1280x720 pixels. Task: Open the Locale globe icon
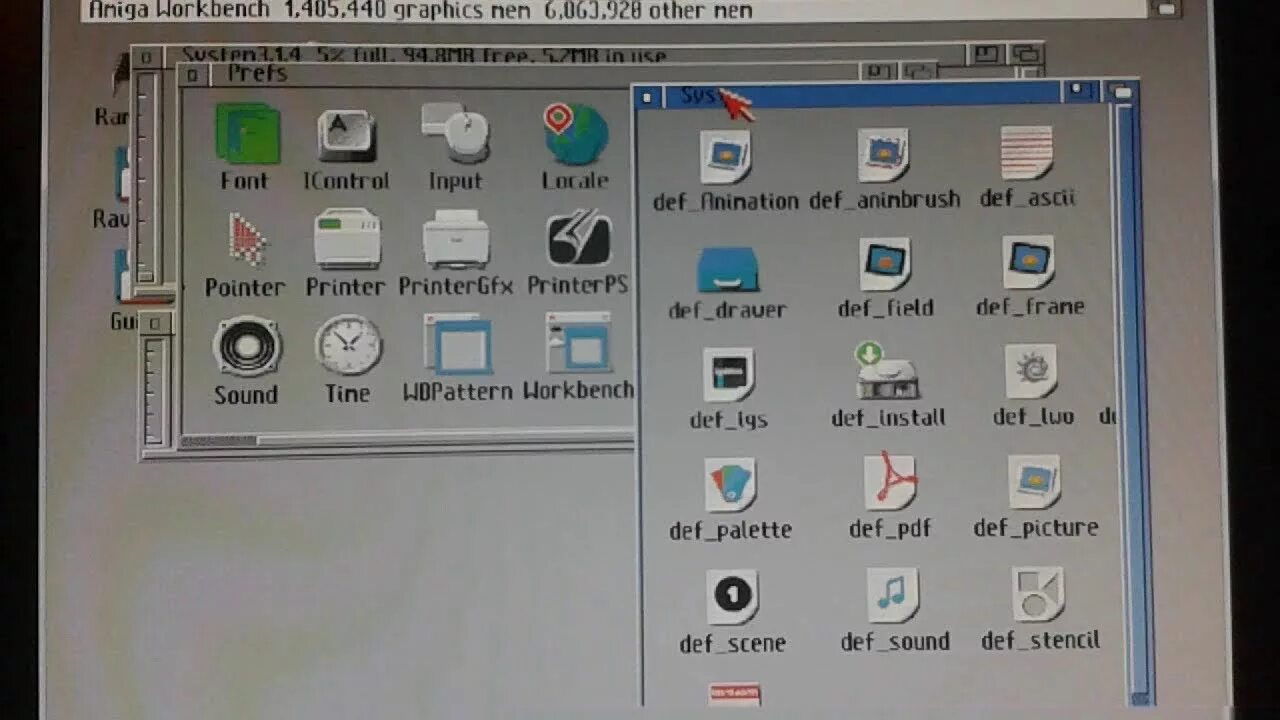pos(575,134)
